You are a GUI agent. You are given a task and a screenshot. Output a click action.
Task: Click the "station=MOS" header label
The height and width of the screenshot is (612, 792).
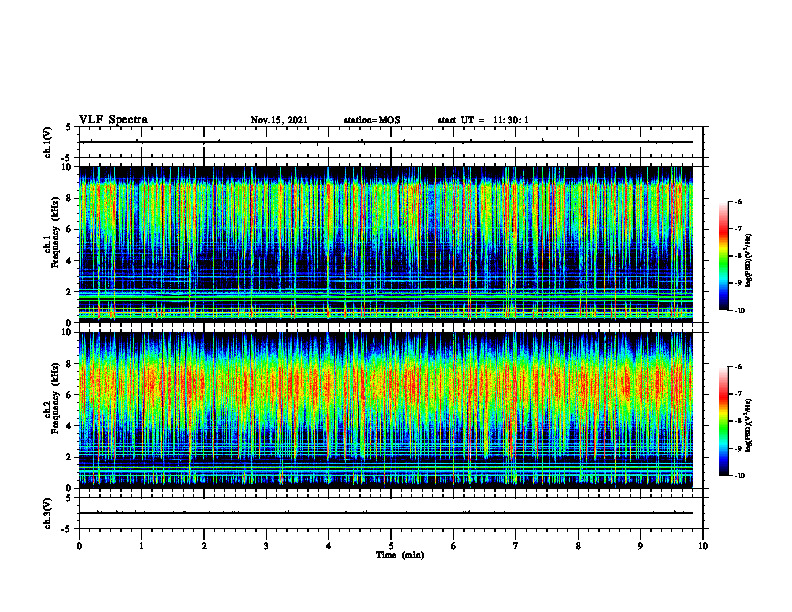click(372, 120)
